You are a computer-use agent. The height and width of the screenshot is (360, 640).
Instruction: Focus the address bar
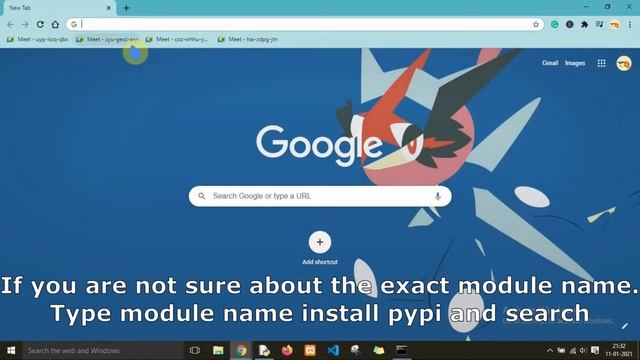pos(306,24)
